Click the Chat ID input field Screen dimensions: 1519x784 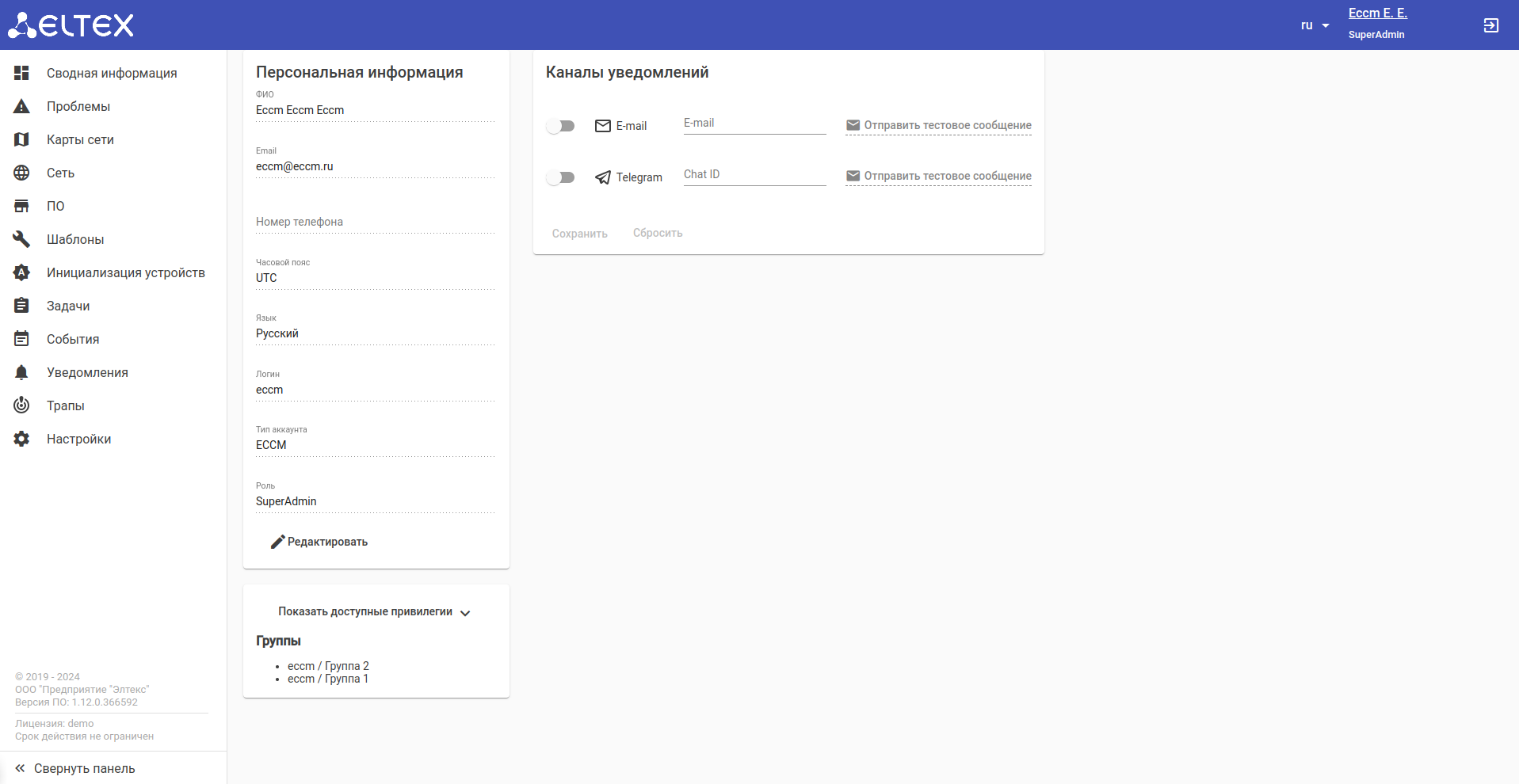tap(754, 175)
